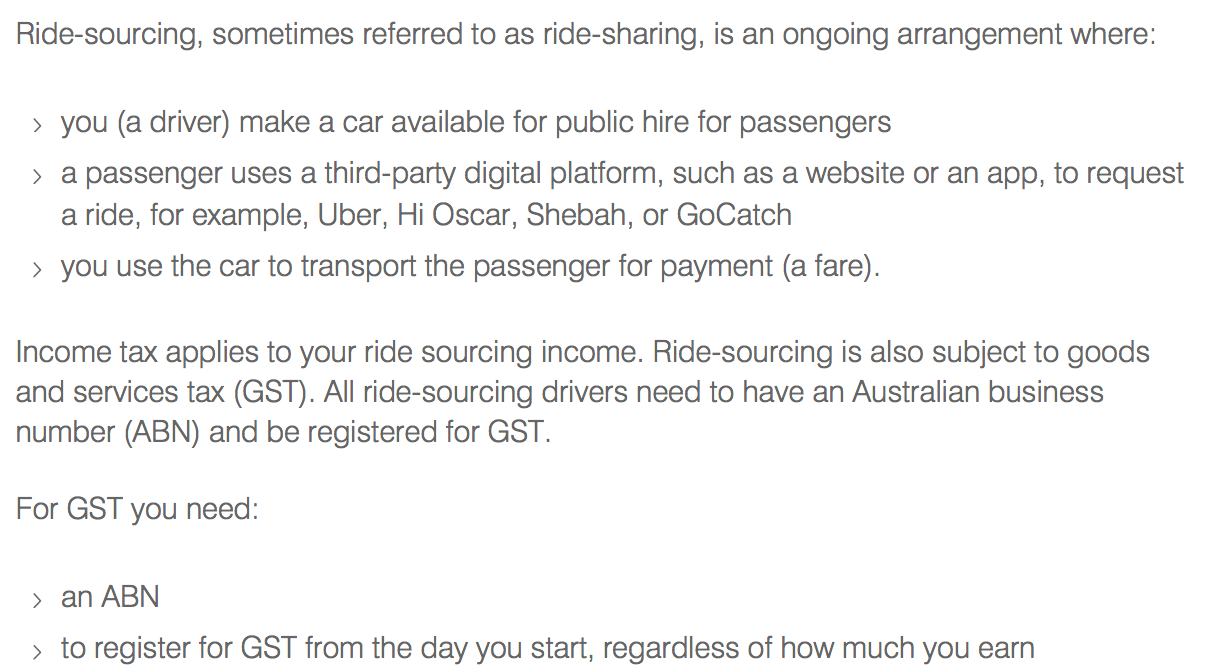The height and width of the screenshot is (672, 1218).
Task: Click the chevron bullet beside "you (a driver)"
Action: pyautogui.click(x=37, y=126)
